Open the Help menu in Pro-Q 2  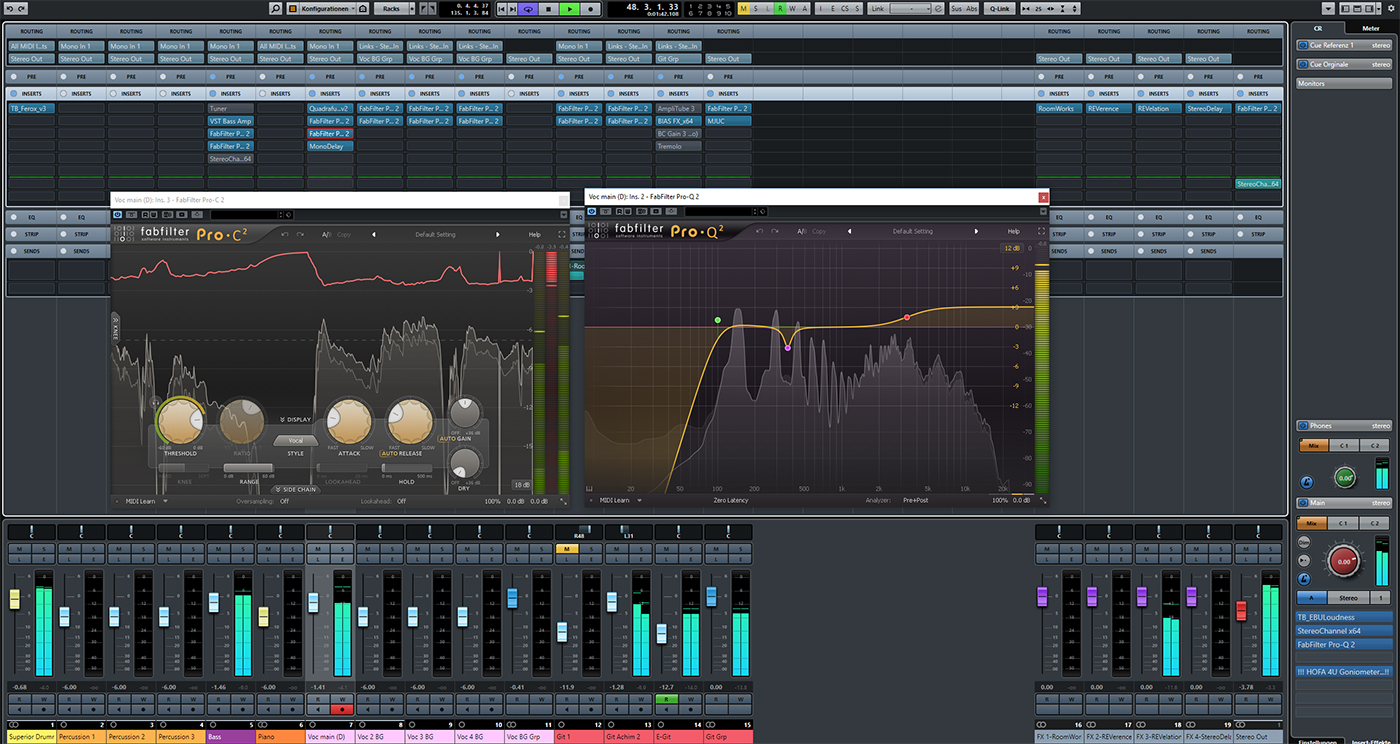[1013, 231]
